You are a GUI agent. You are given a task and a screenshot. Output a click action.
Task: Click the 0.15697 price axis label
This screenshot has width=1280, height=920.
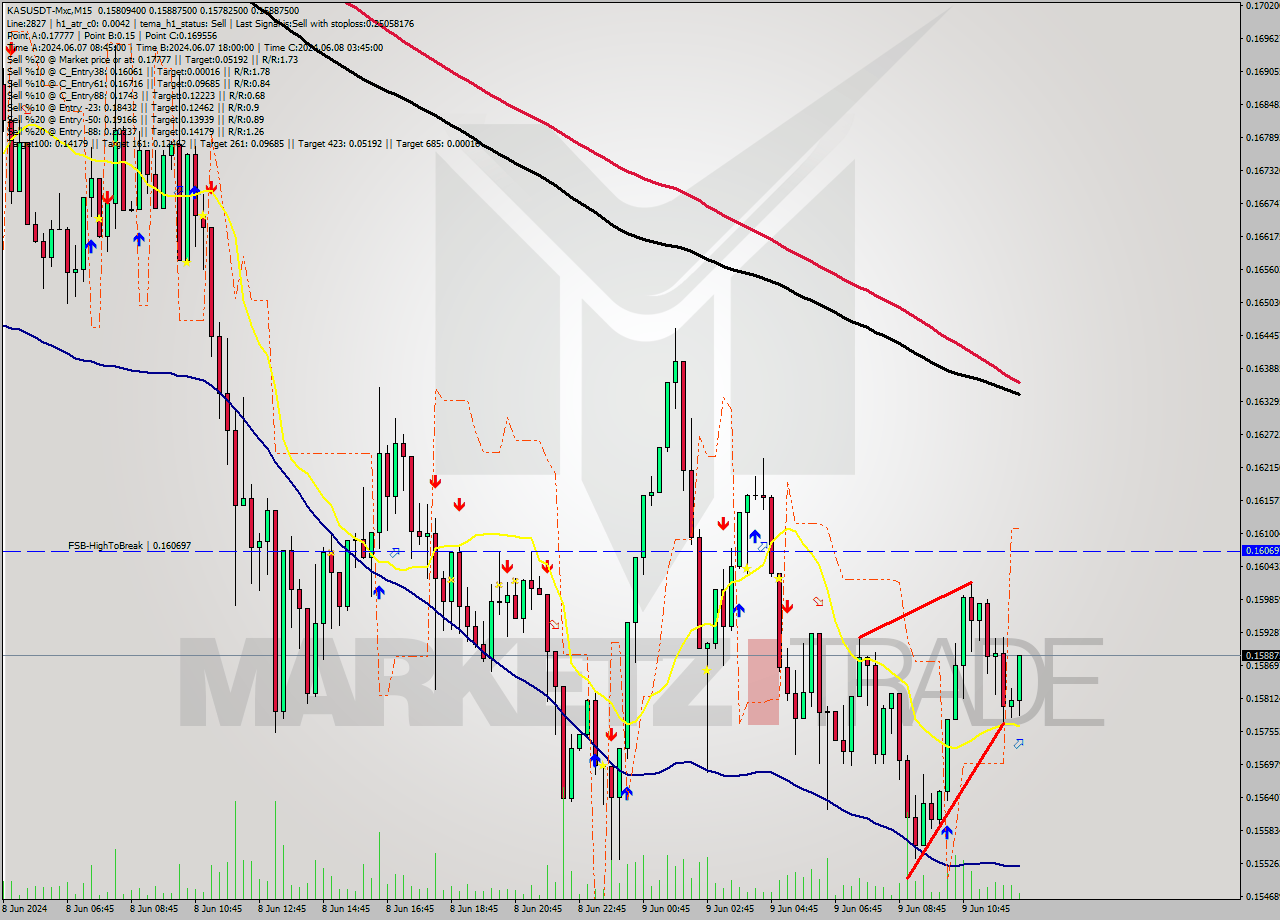click(1262, 765)
